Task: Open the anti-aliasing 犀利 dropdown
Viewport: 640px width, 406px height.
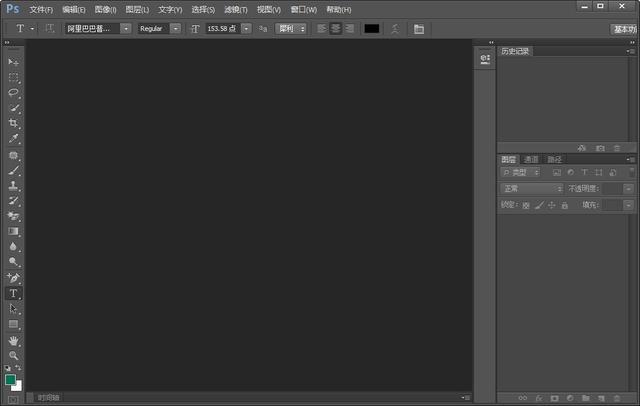Action: coord(291,29)
